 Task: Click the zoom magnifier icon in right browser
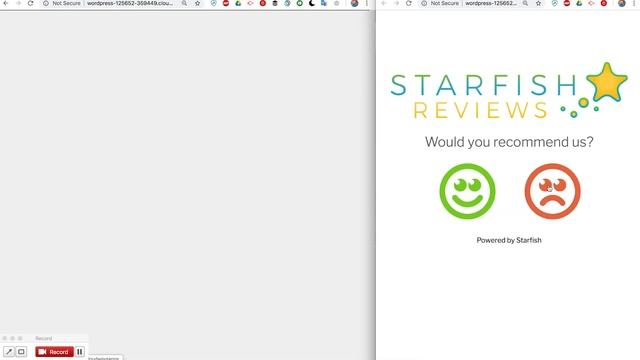[x=525, y=3]
